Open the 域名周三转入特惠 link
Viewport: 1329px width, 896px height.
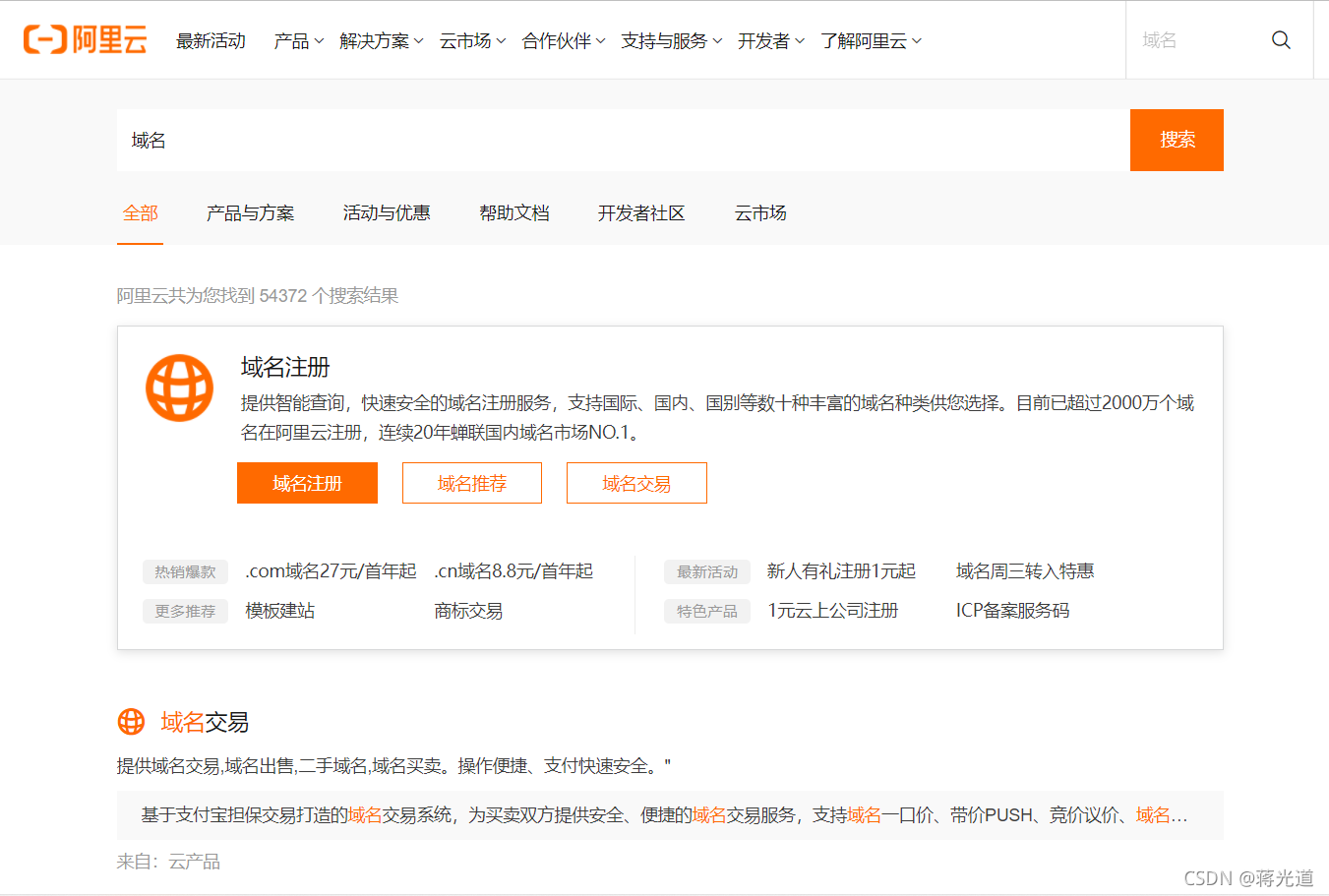coord(1025,571)
